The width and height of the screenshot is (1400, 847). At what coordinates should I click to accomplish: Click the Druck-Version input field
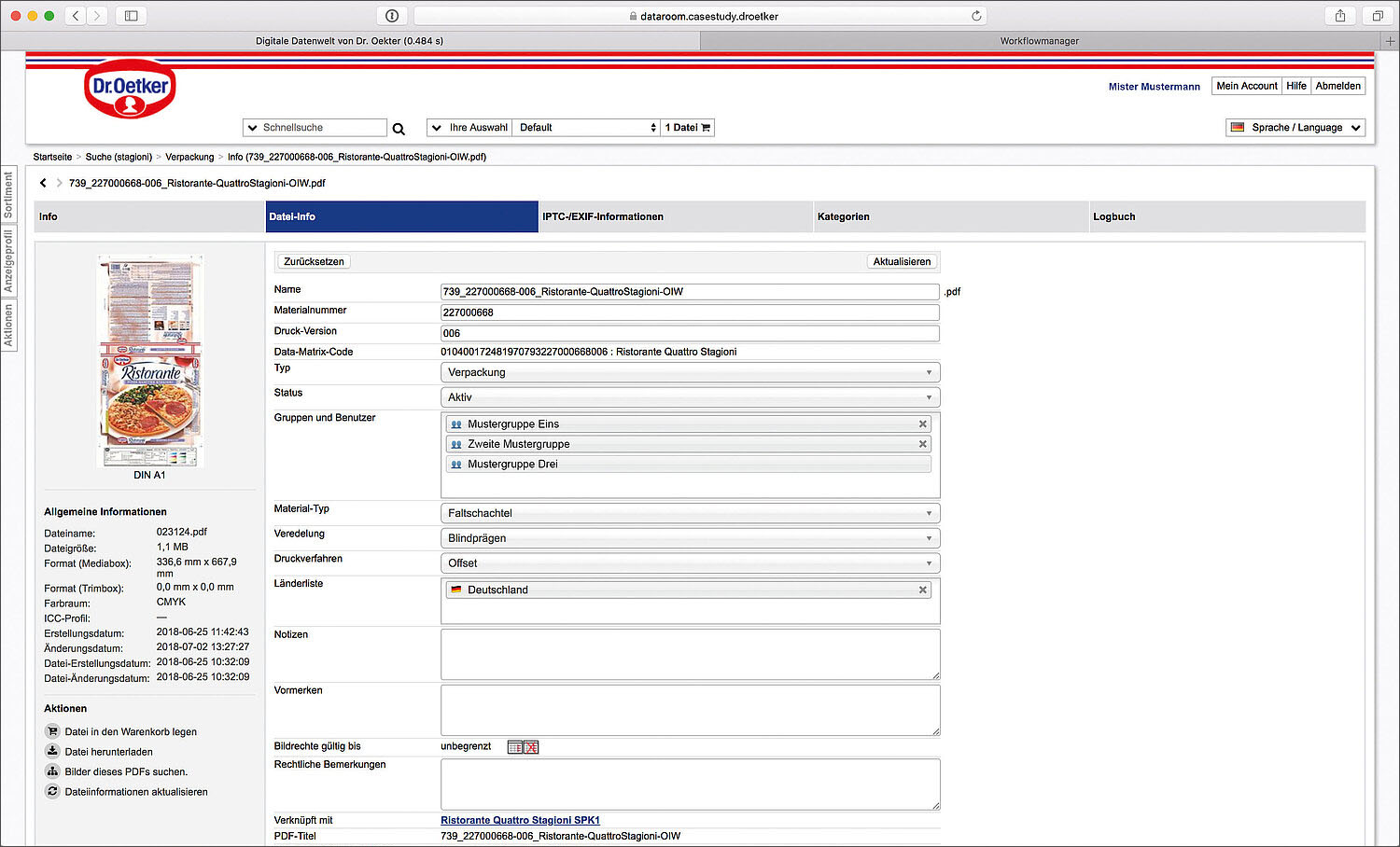[690, 333]
